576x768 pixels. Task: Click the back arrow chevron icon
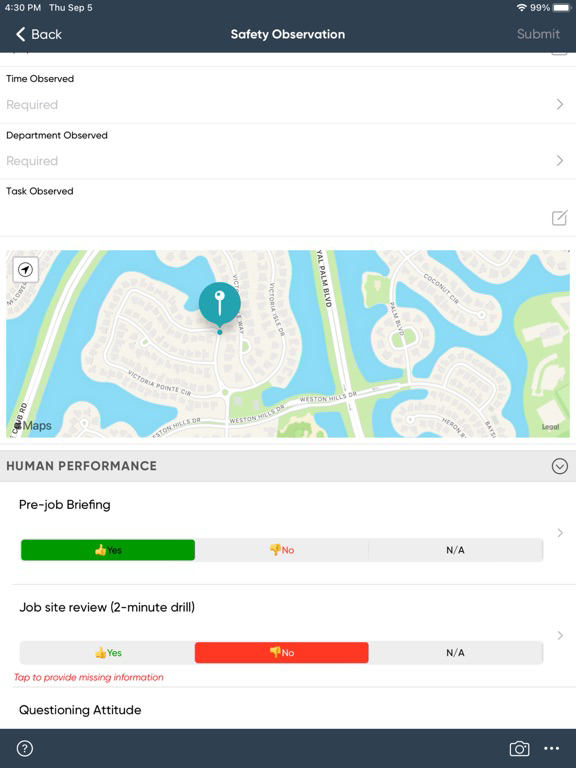click(x=21, y=34)
